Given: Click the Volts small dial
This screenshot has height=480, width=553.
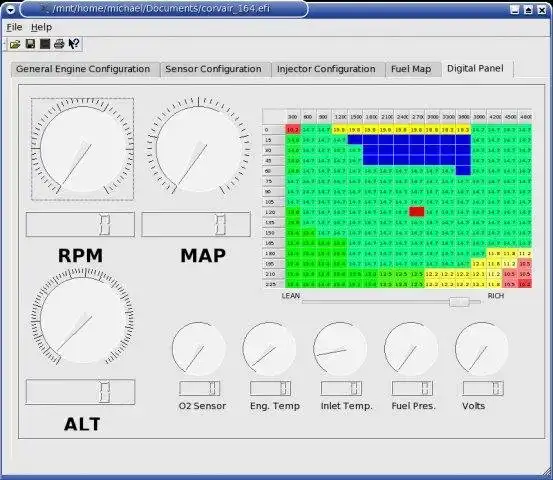Looking at the screenshot, I should point(481,348).
